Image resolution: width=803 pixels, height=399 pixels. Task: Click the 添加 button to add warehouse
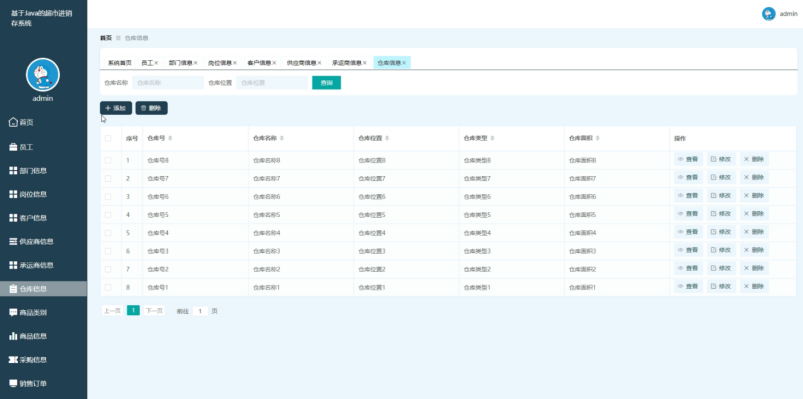116,108
